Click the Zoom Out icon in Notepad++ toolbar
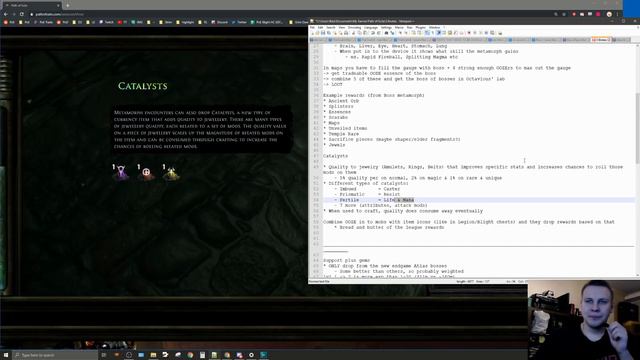 (x=406, y=33)
